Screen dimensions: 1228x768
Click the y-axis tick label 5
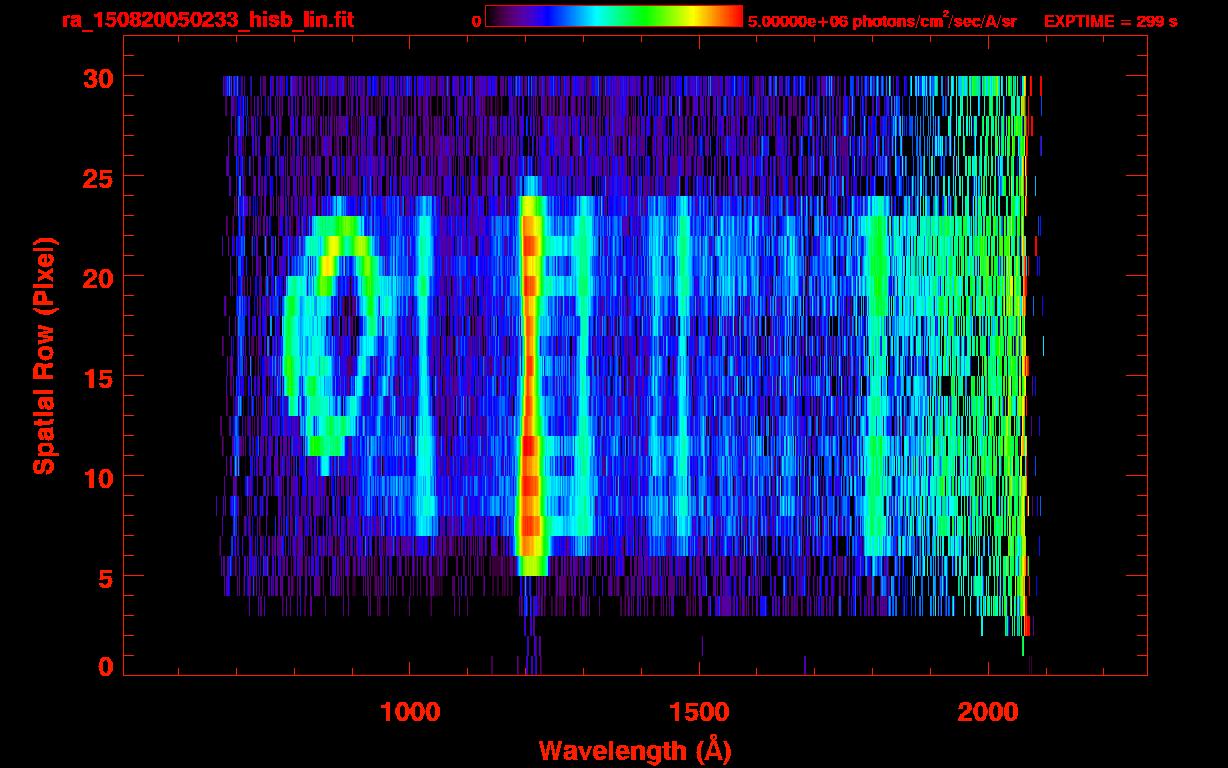[105, 577]
